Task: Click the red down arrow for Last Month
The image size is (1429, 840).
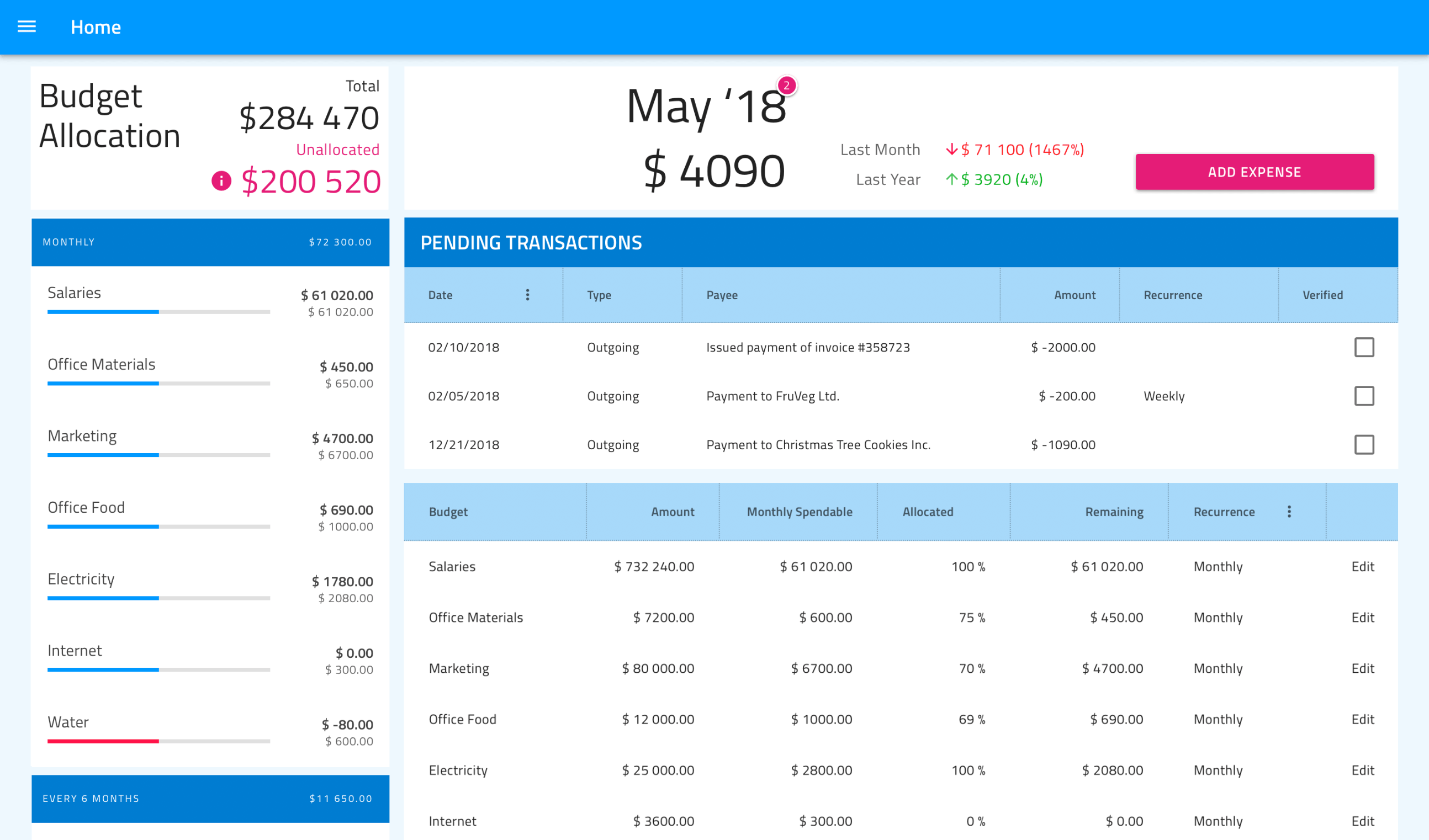Action: pos(951,150)
